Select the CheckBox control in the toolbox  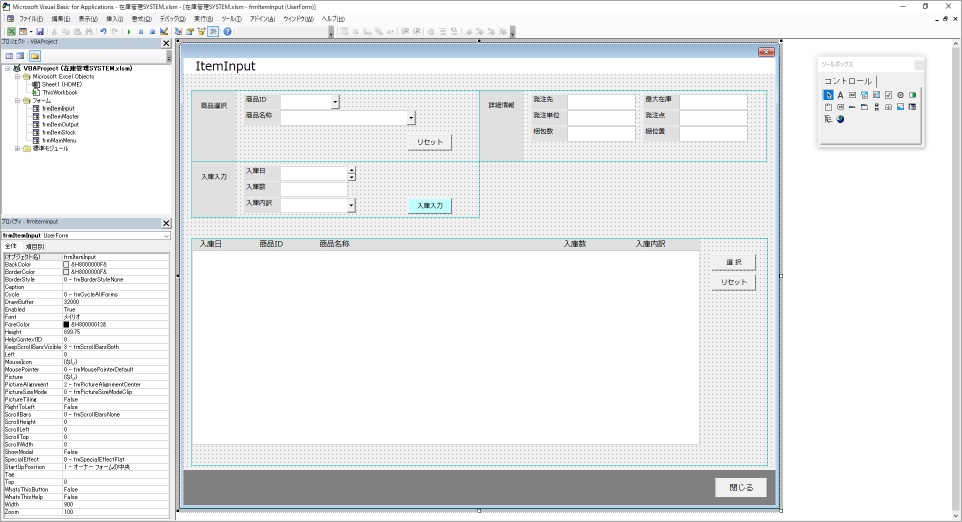888,95
